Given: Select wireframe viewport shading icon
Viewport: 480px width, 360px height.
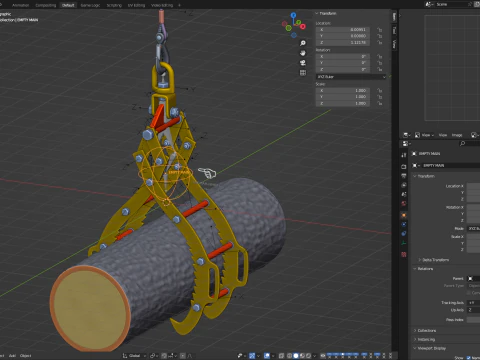Looking at the screenshot, I should coord(289,356).
